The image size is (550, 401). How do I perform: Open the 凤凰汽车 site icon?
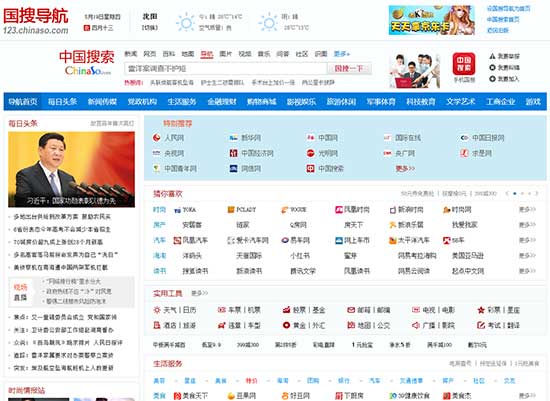tap(177, 240)
